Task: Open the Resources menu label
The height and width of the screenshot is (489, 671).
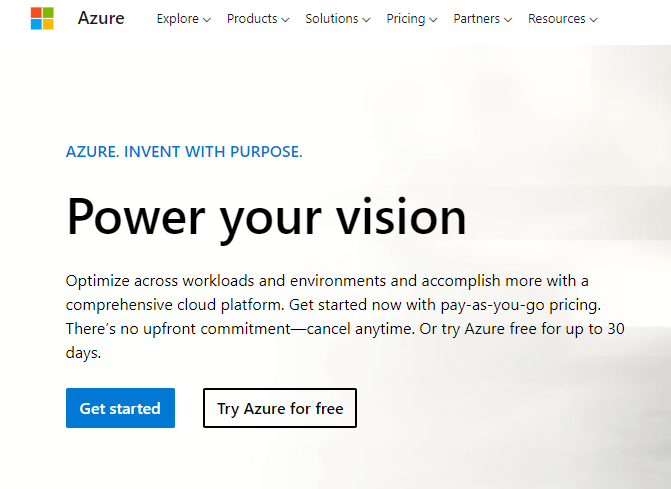Action: click(x=556, y=19)
